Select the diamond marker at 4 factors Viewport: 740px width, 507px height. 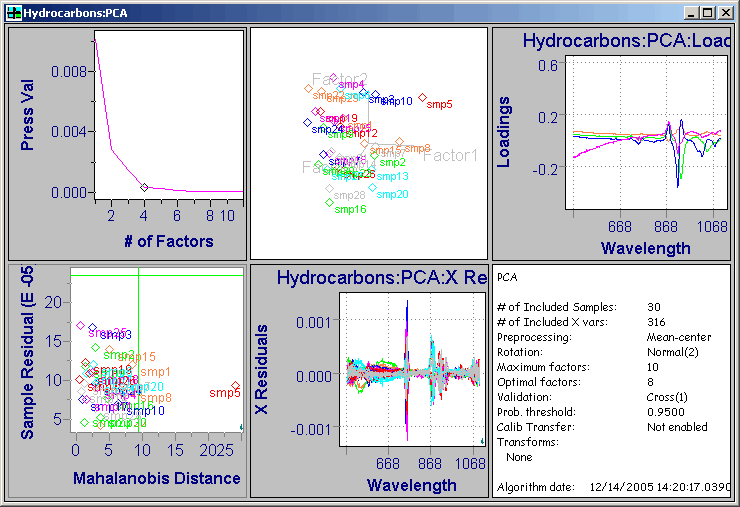pyautogui.click(x=144, y=187)
